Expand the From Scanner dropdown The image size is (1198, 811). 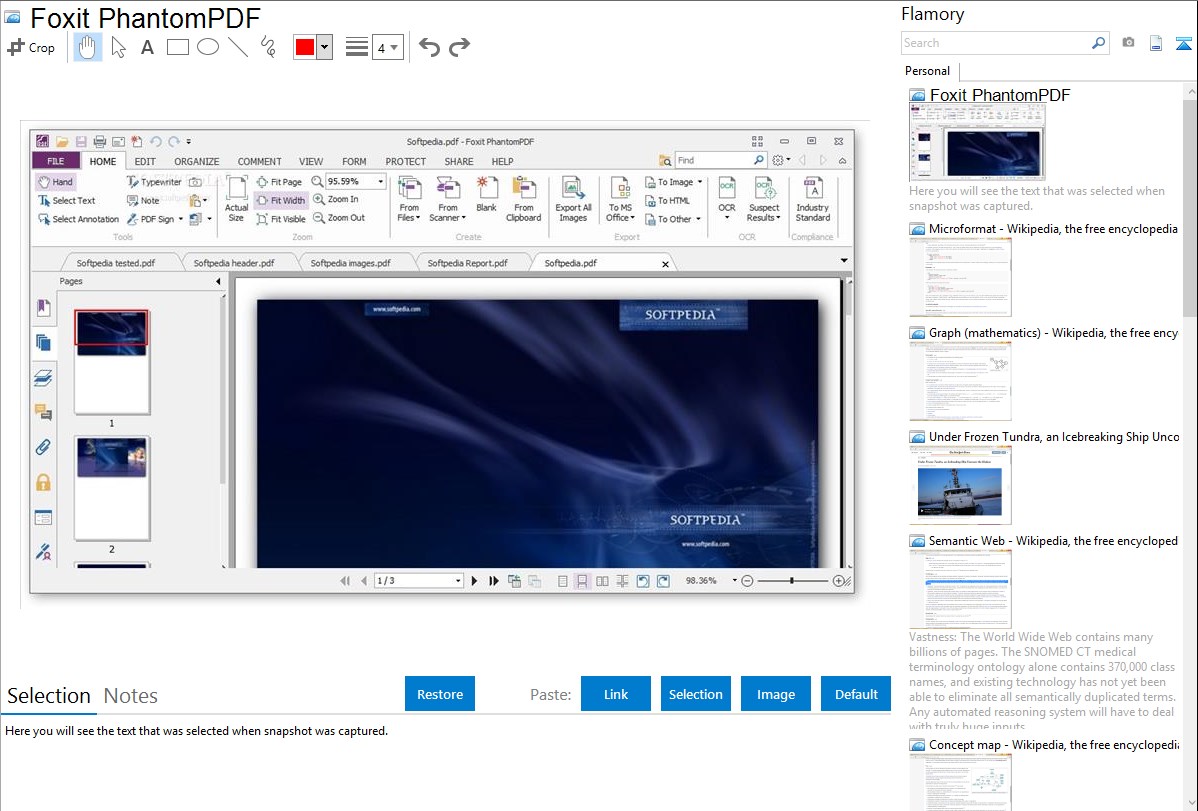(448, 200)
